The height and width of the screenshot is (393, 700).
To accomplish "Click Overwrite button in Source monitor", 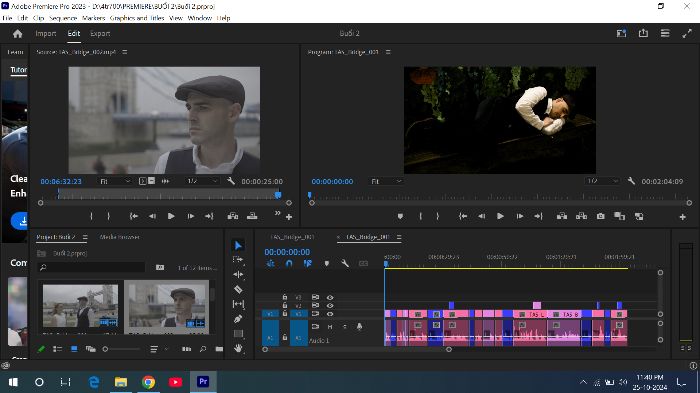I will pos(252,216).
